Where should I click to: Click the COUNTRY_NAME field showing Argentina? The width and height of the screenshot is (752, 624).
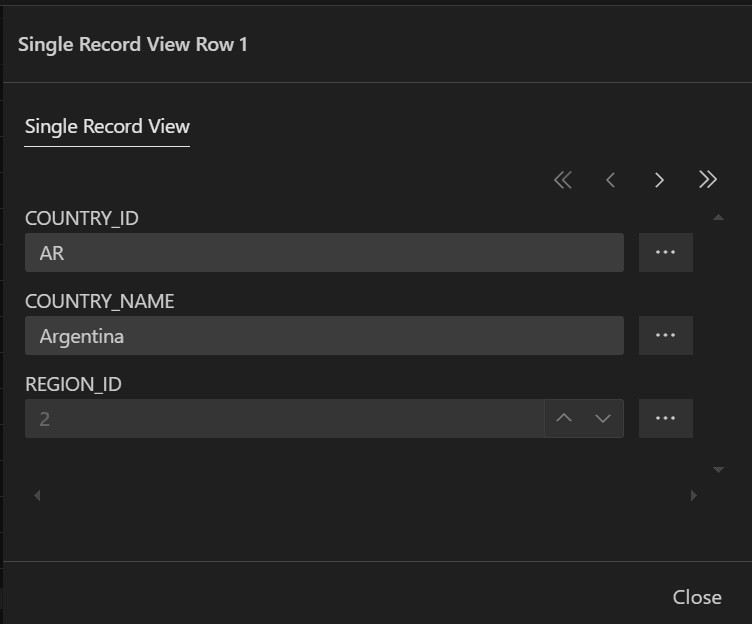[x=324, y=336]
